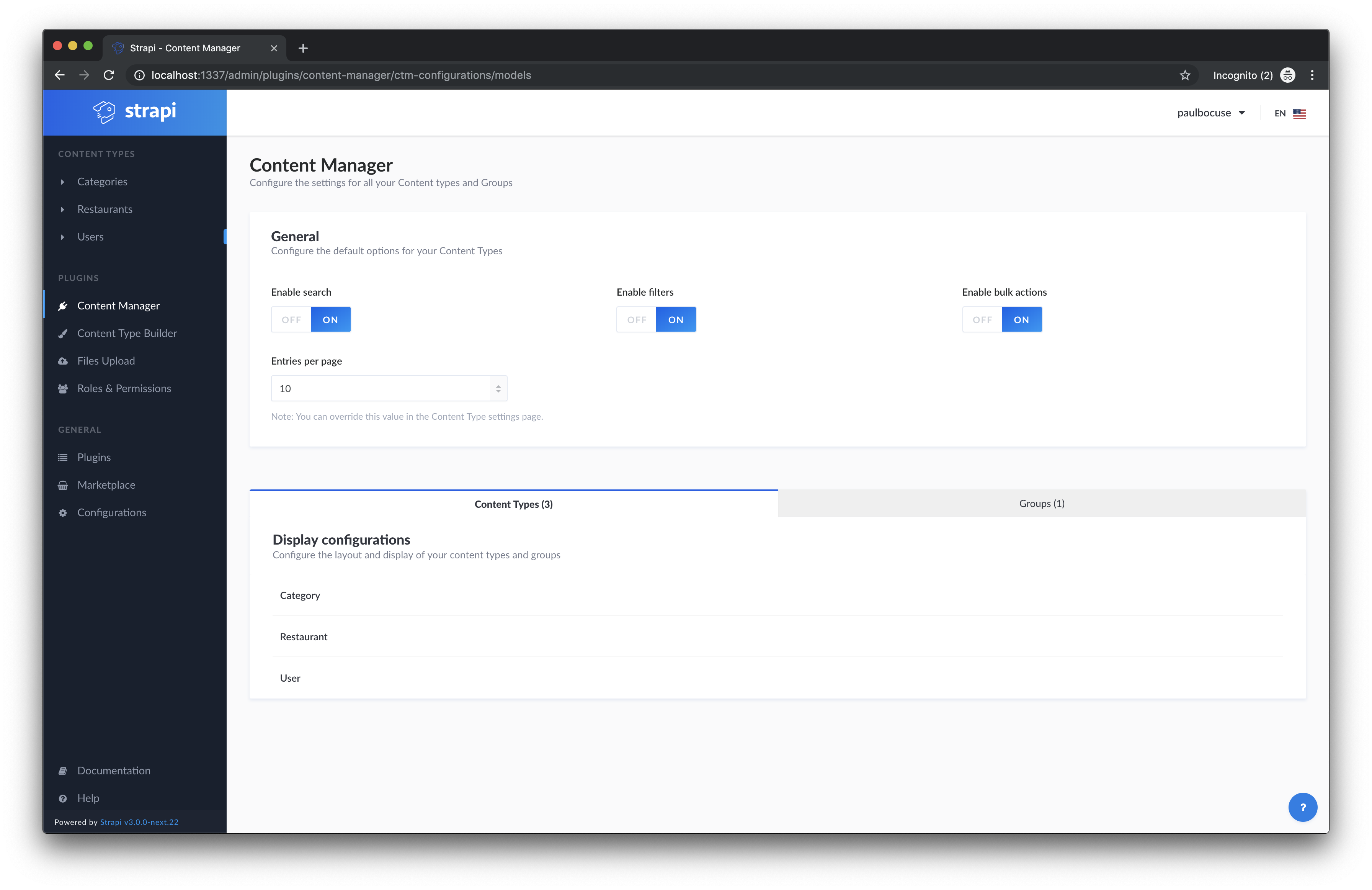Disable the Enable bulk actions toggle
The image size is (1372, 890).
(982, 319)
